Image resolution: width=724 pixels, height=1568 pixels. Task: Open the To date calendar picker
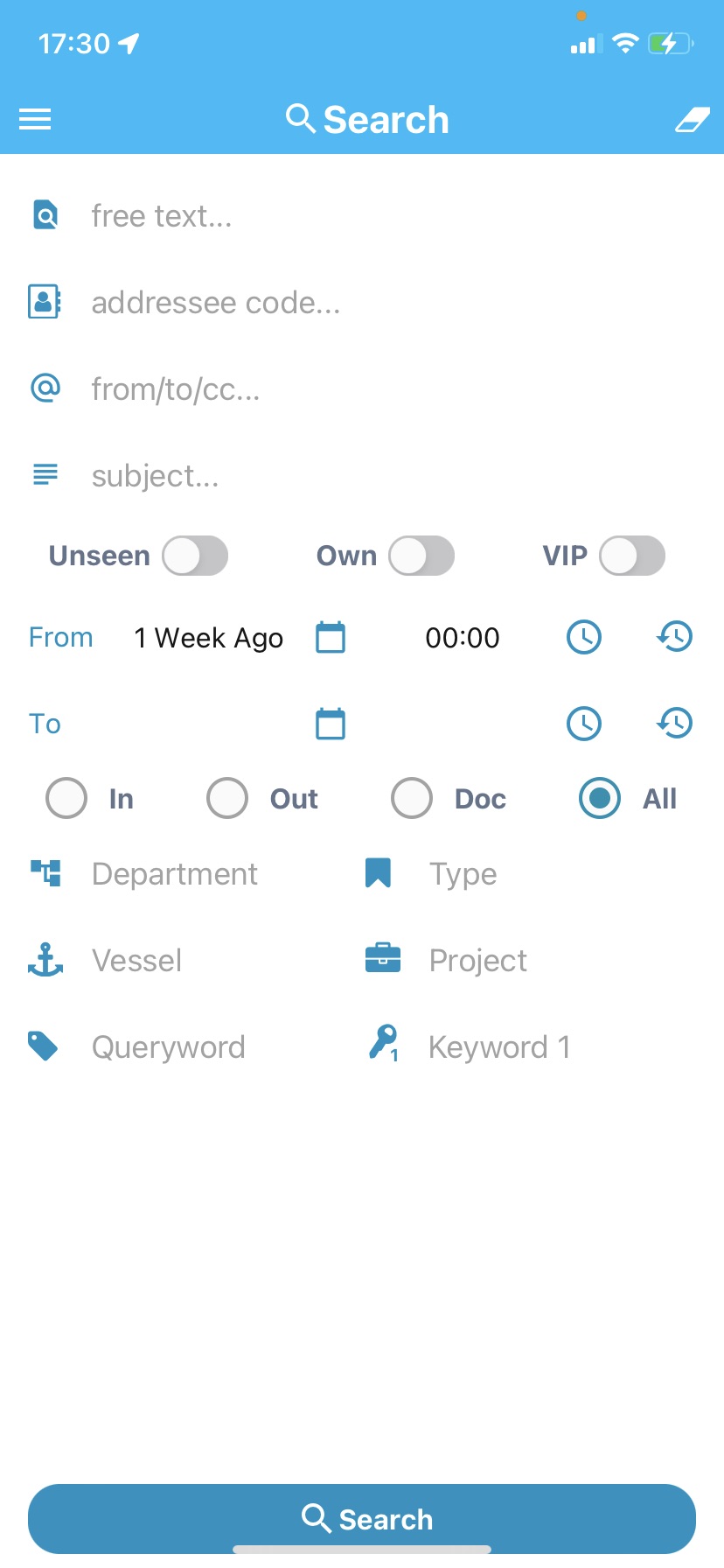click(x=331, y=724)
